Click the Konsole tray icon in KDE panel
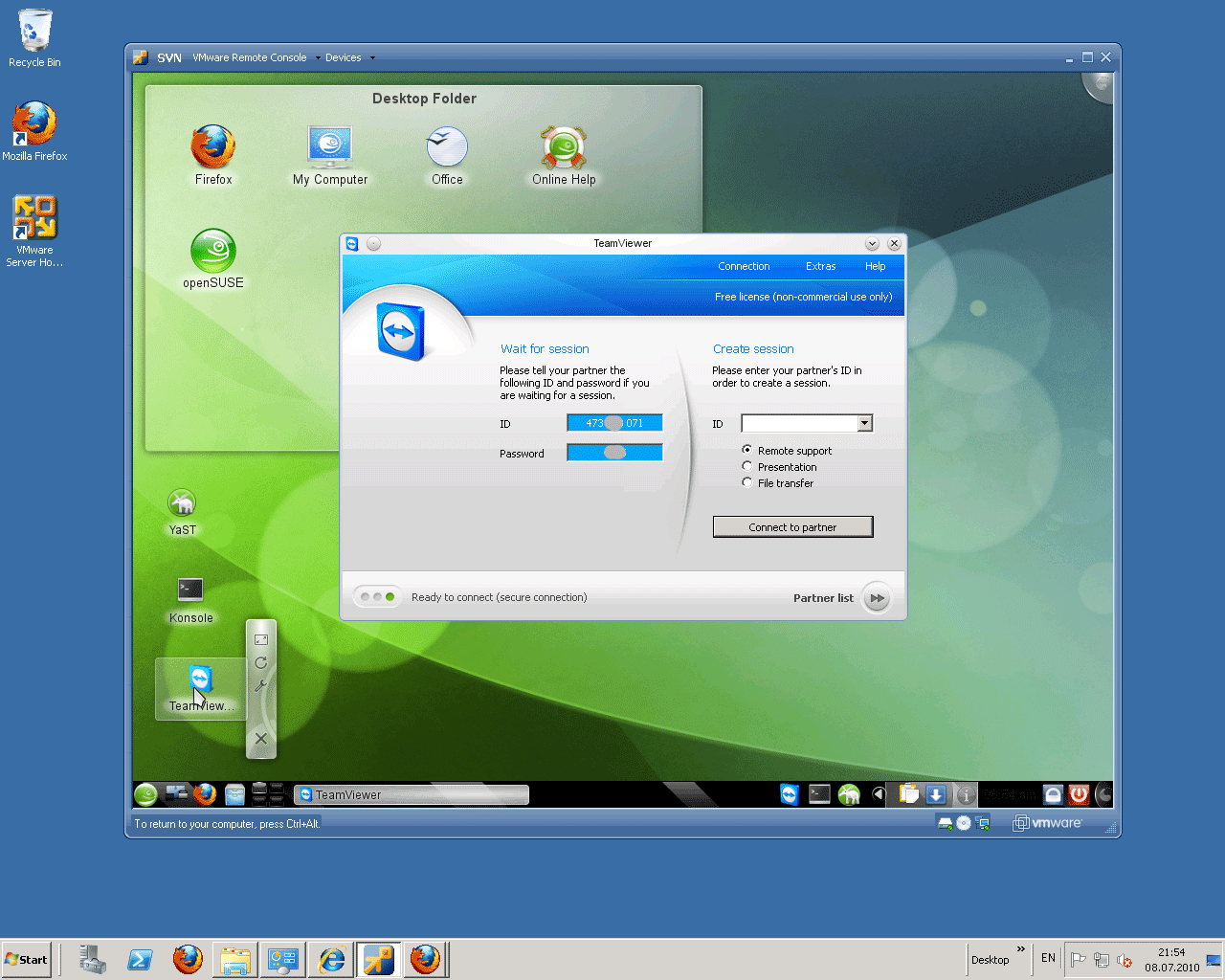Image resolution: width=1225 pixels, height=980 pixels. [x=819, y=793]
